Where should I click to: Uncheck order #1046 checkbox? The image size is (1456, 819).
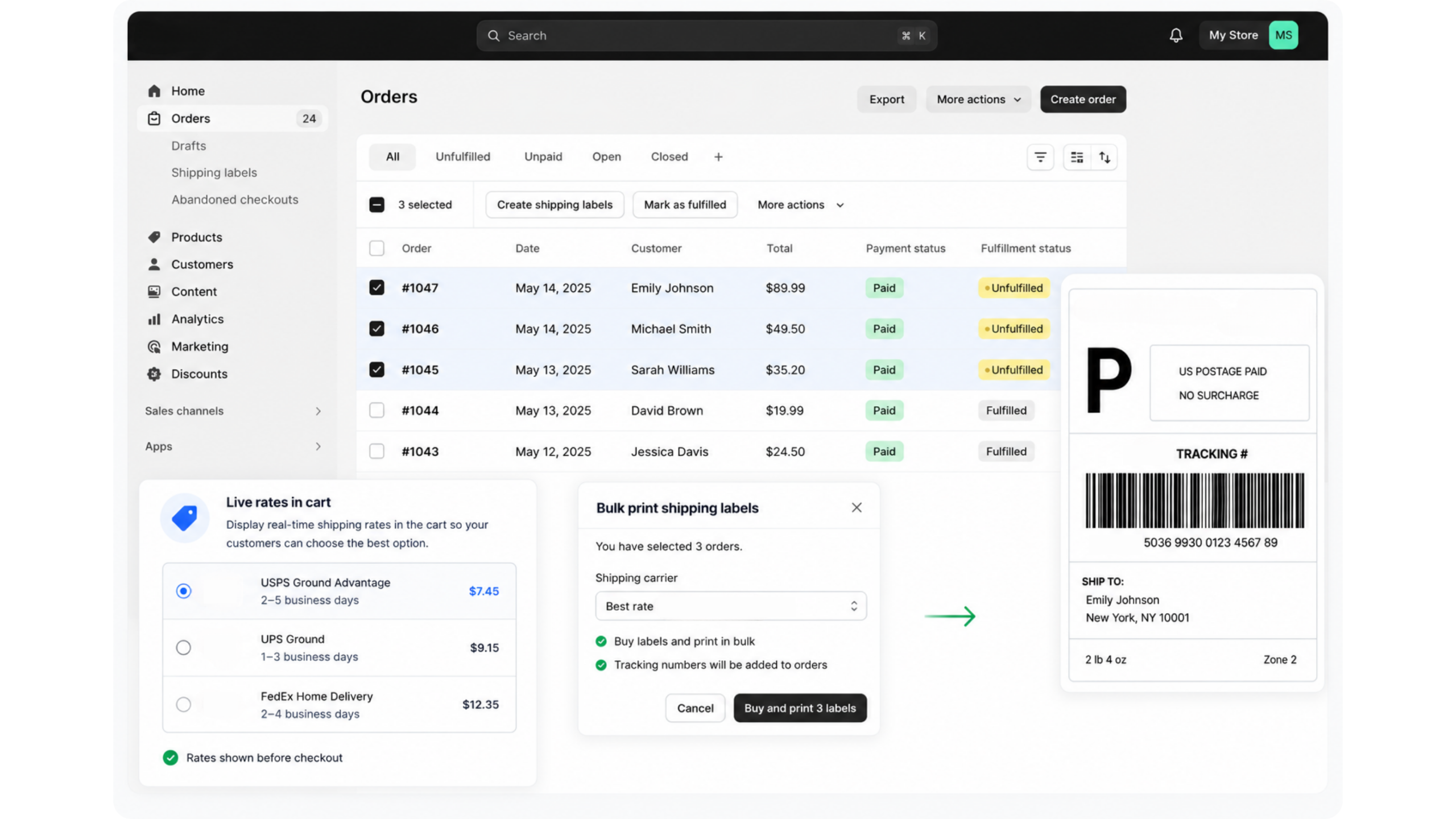click(377, 329)
